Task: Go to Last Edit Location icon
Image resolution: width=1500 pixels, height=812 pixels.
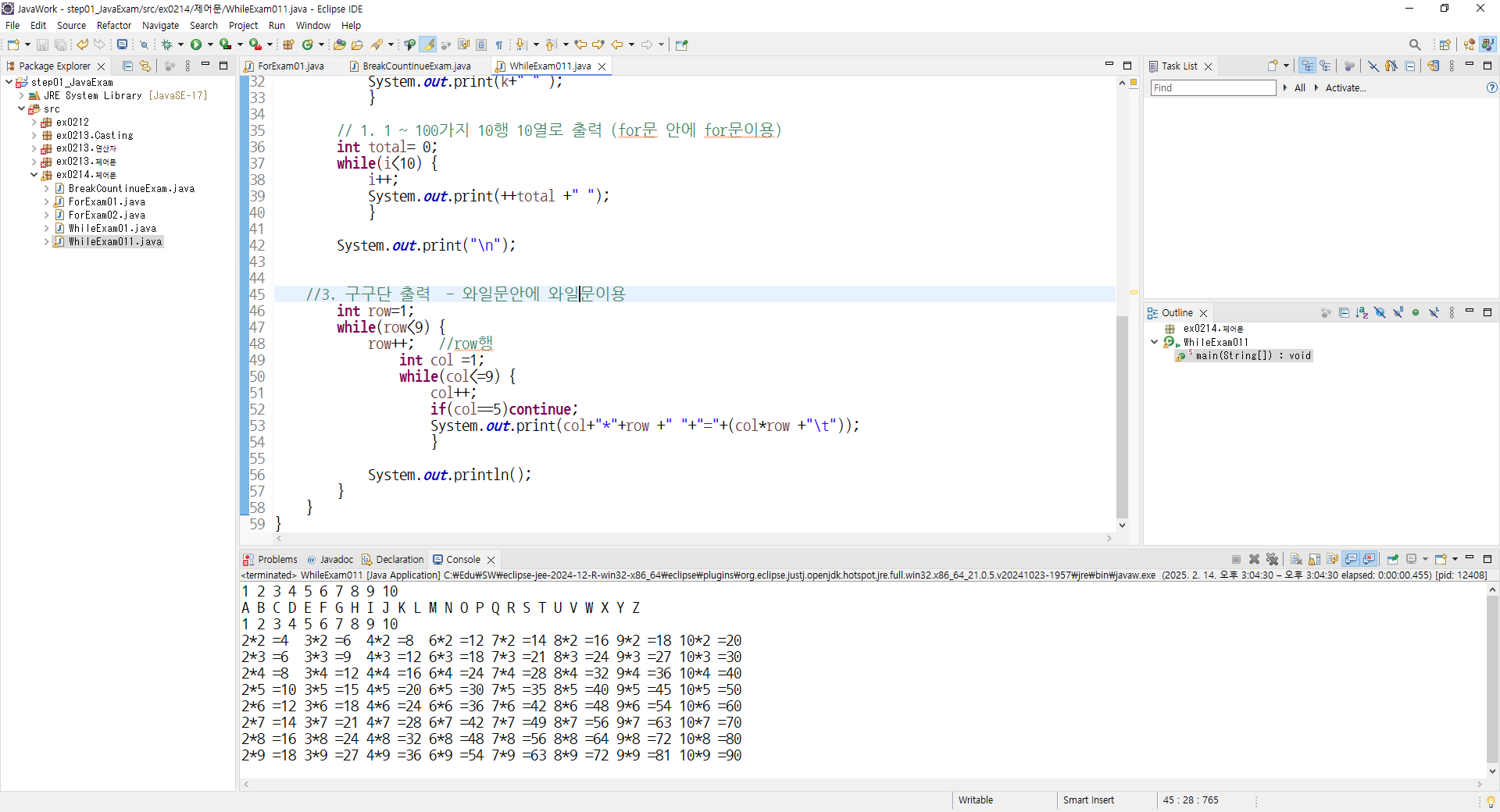Action: pyautogui.click(x=580, y=45)
